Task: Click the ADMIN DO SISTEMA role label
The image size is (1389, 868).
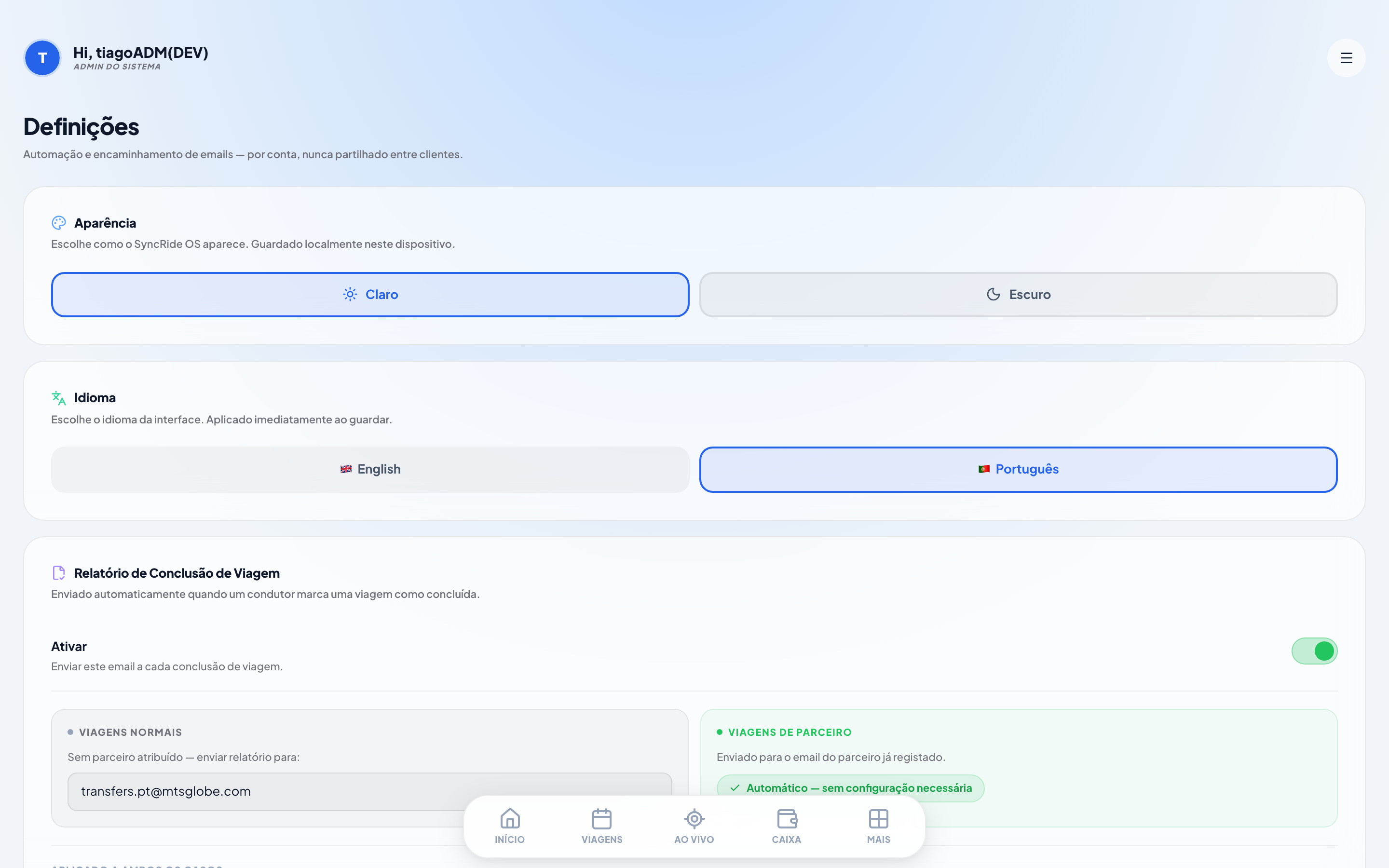Action: pos(117,67)
